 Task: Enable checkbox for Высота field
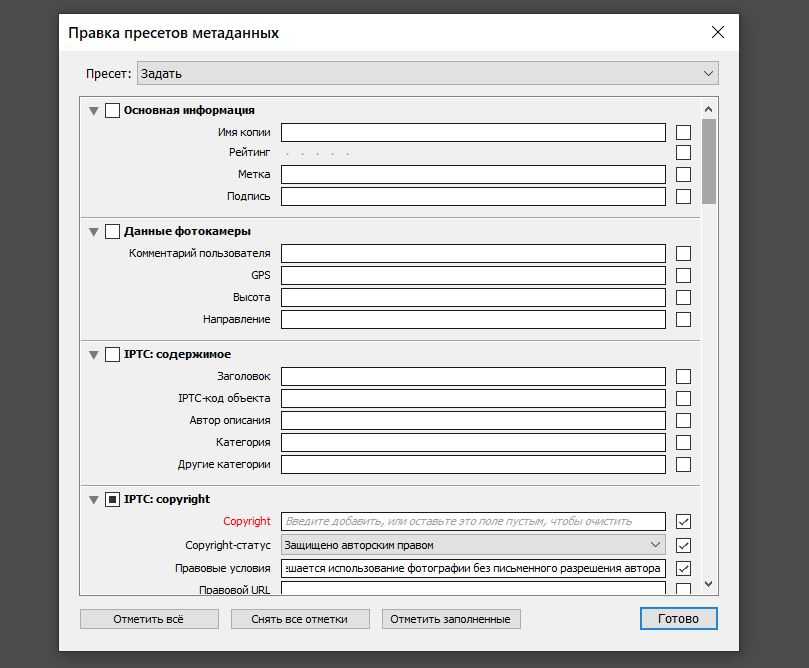click(x=683, y=298)
